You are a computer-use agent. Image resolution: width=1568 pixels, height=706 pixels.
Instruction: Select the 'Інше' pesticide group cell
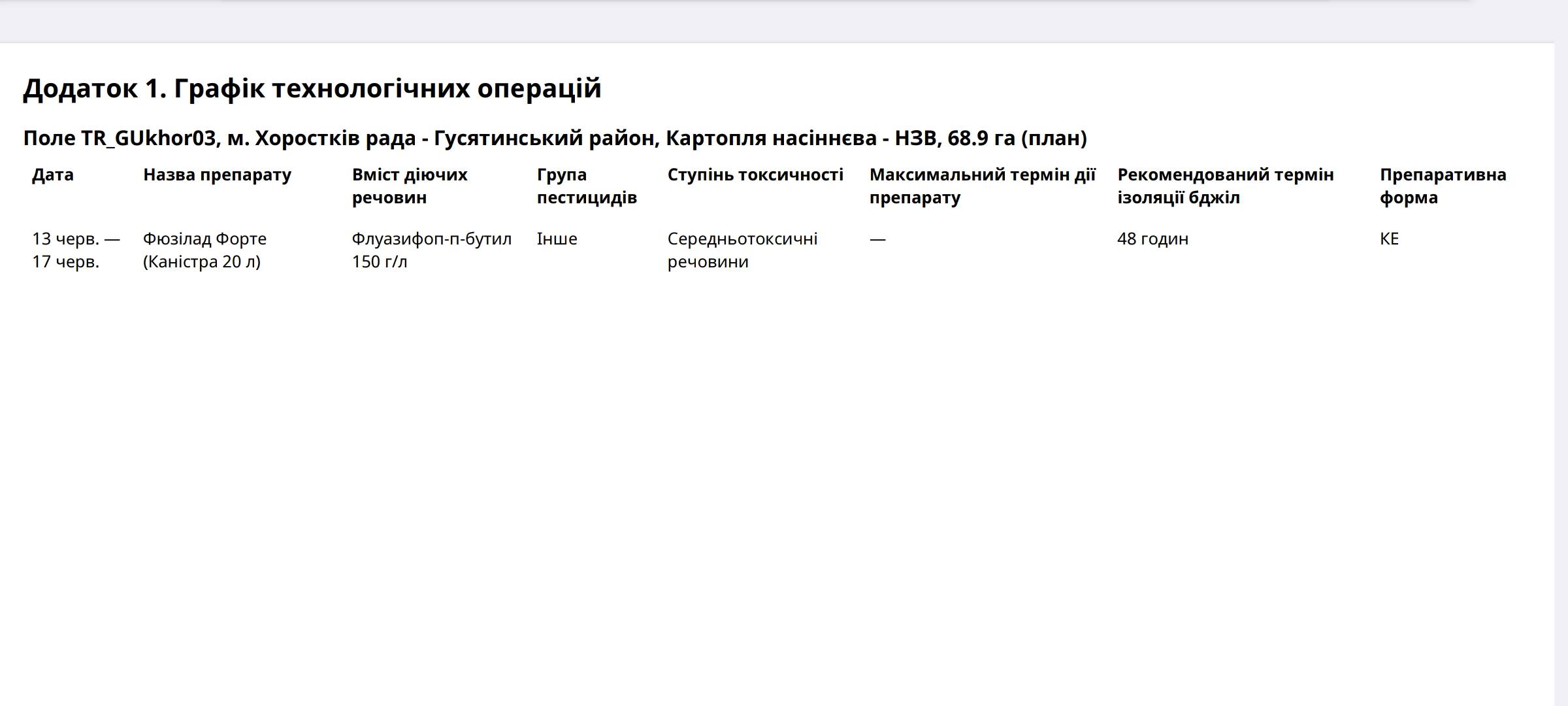tap(557, 239)
